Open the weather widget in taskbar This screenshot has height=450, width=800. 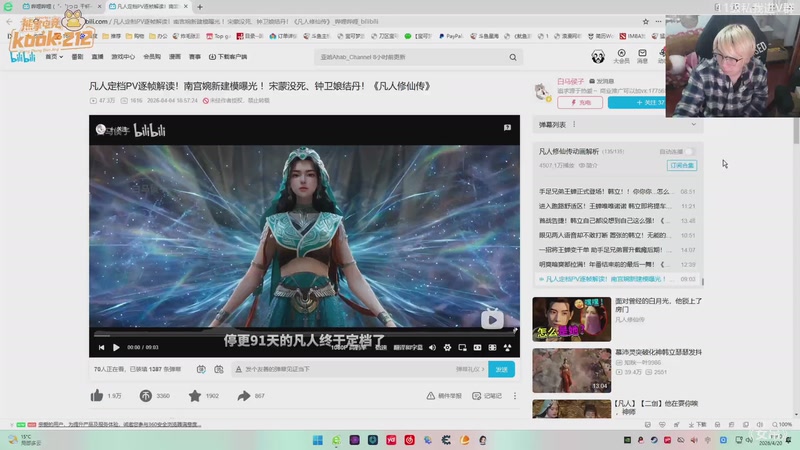[24, 440]
